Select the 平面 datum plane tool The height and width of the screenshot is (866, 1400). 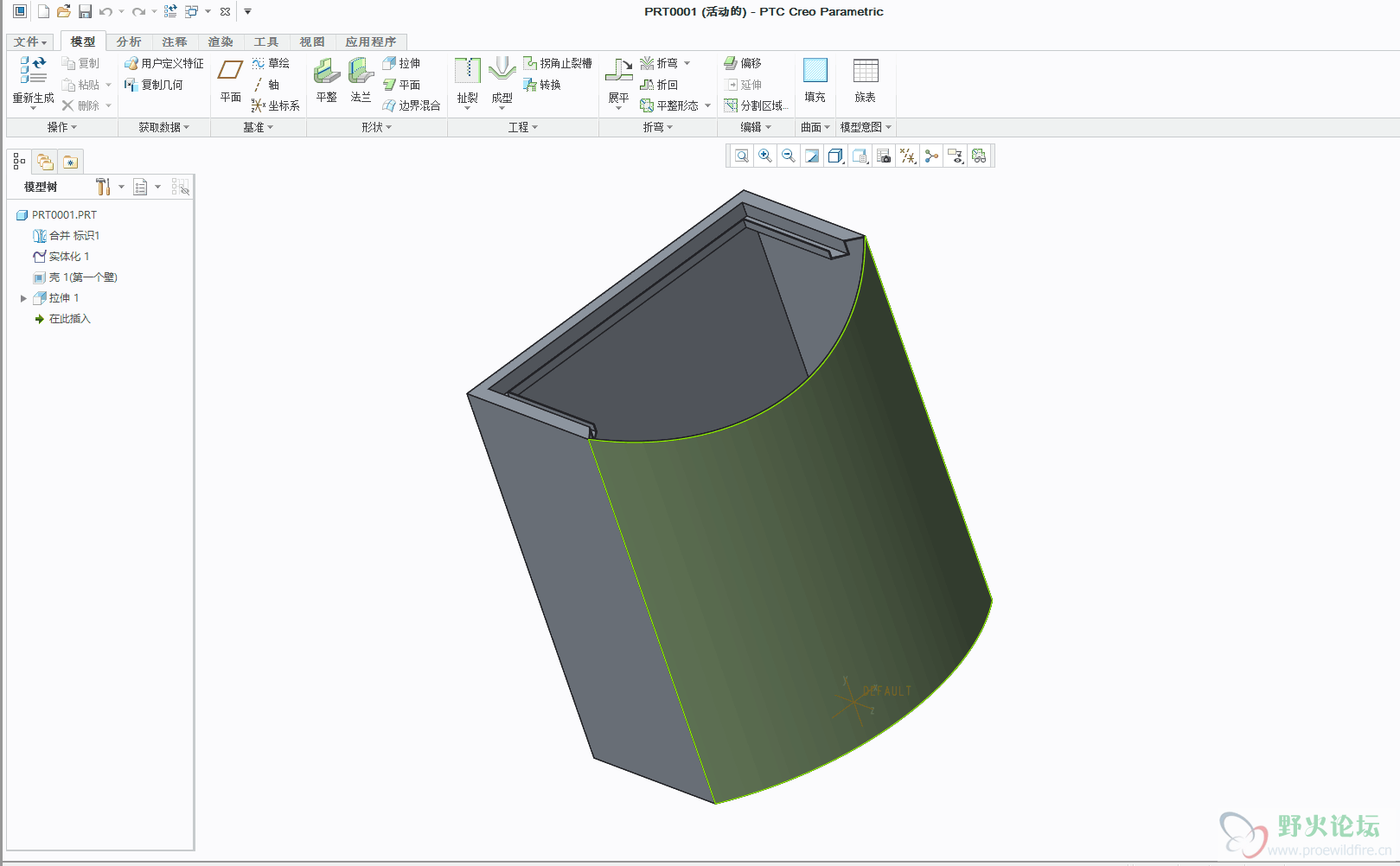[230, 80]
